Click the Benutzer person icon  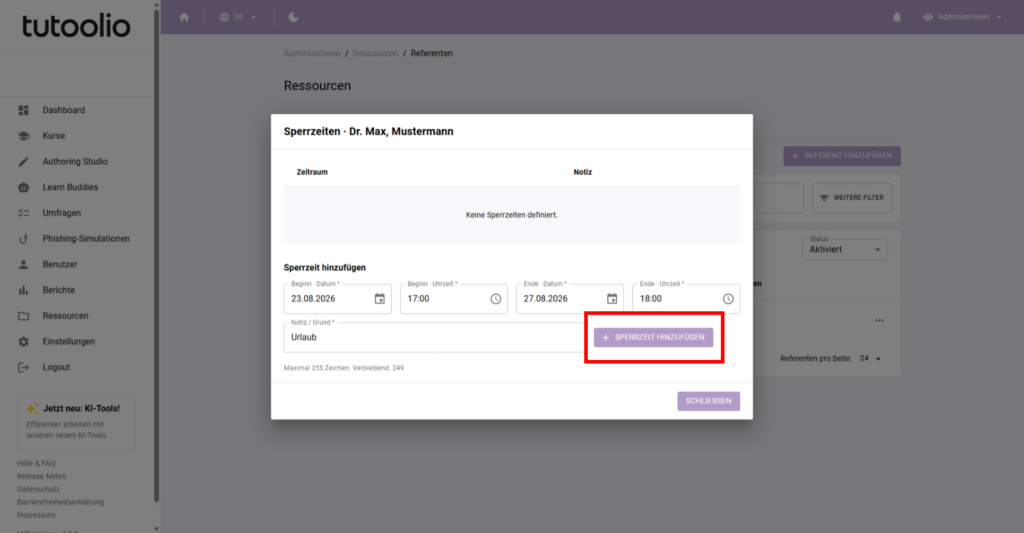click(24, 265)
